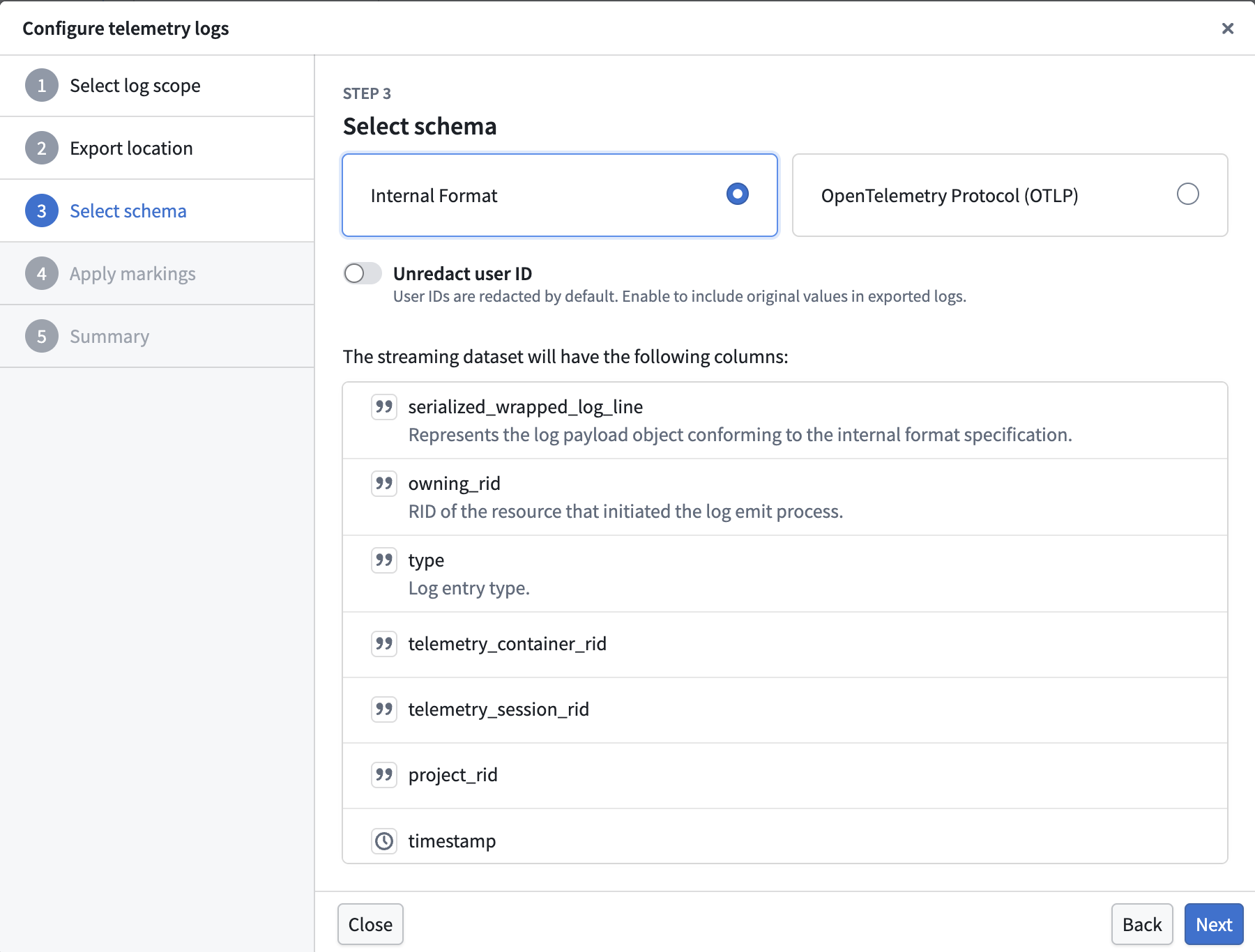Screen dimensions: 1255x952
Task: Click string type icon beside owning_rid
Action: [384, 484]
